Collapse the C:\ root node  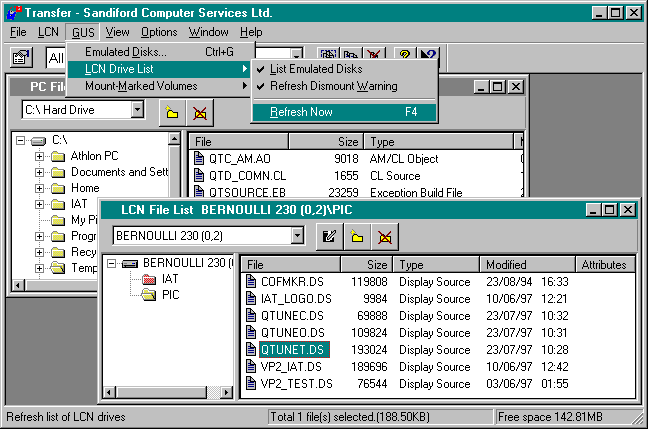pyautogui.click(x=20, y=141)
